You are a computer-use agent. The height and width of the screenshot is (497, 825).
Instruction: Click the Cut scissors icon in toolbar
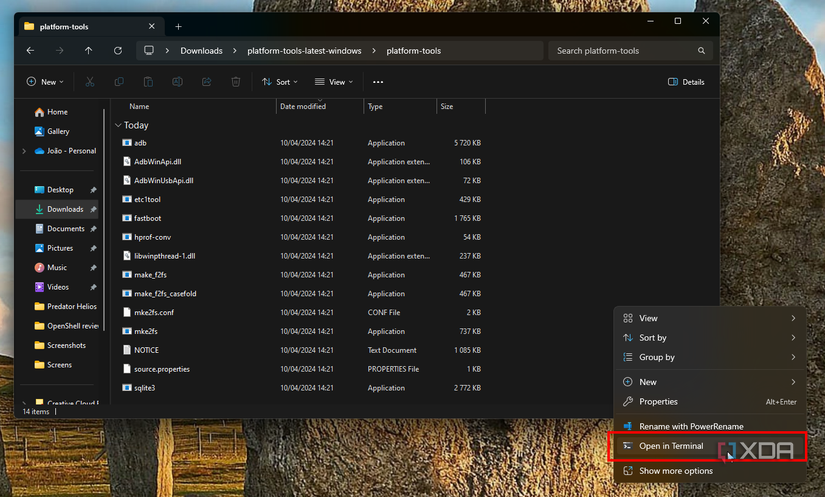point(90,82)
